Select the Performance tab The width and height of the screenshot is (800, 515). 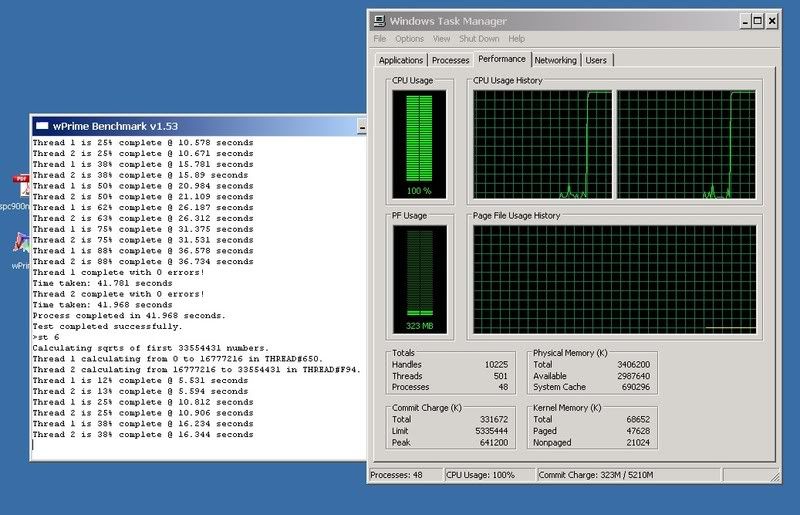(x=502, y=59)
